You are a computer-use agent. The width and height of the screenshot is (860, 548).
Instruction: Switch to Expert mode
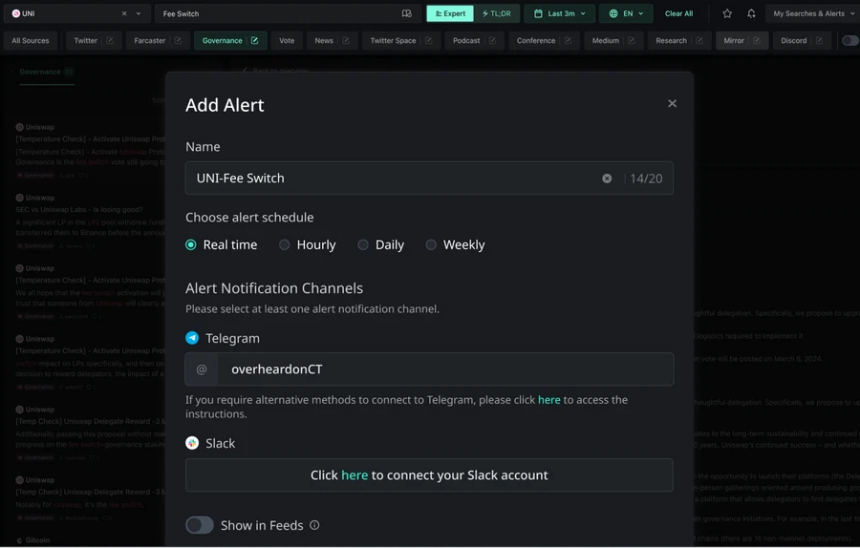click(x=450, y=14)
